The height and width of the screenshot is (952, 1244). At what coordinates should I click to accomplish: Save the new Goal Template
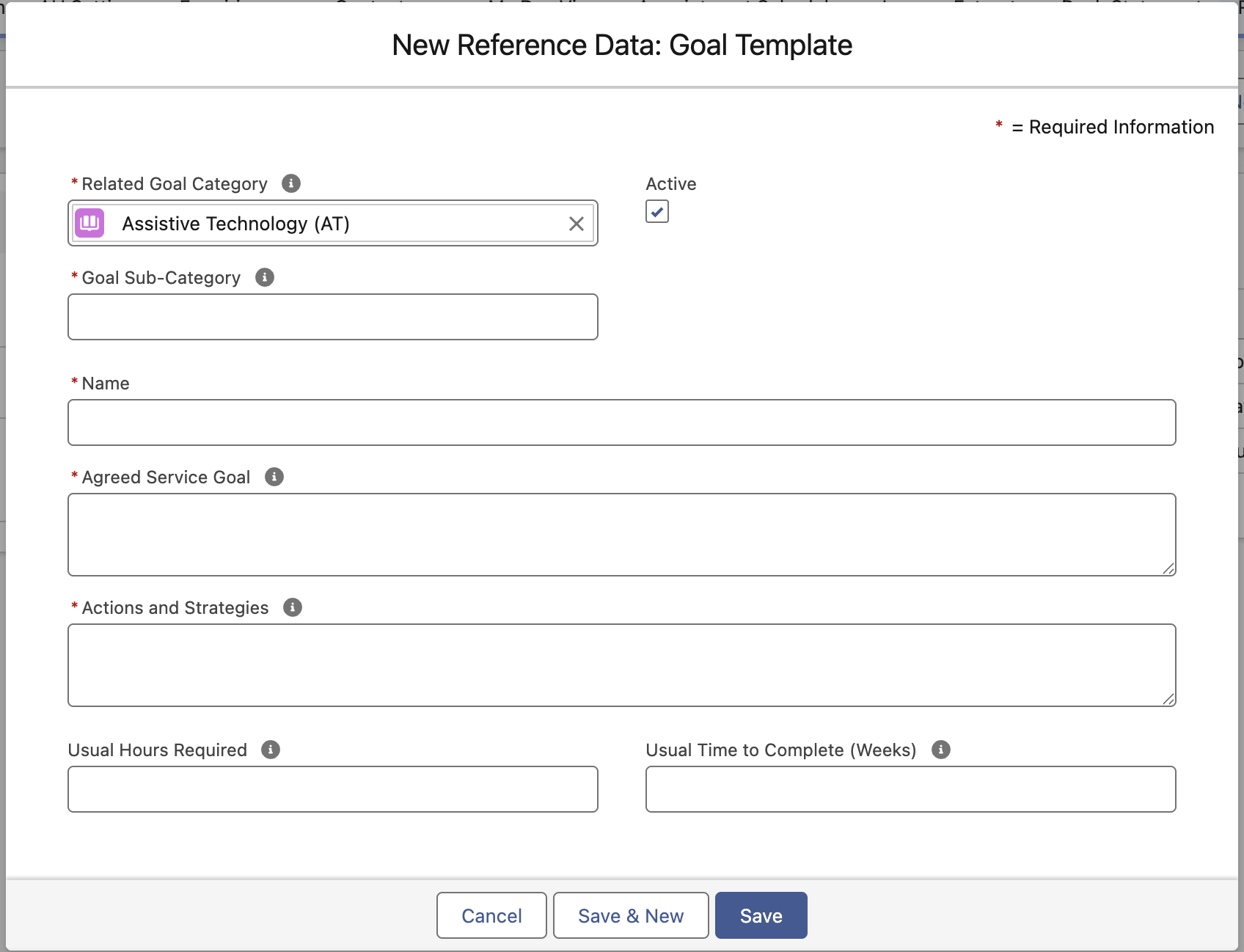[761, 915]
